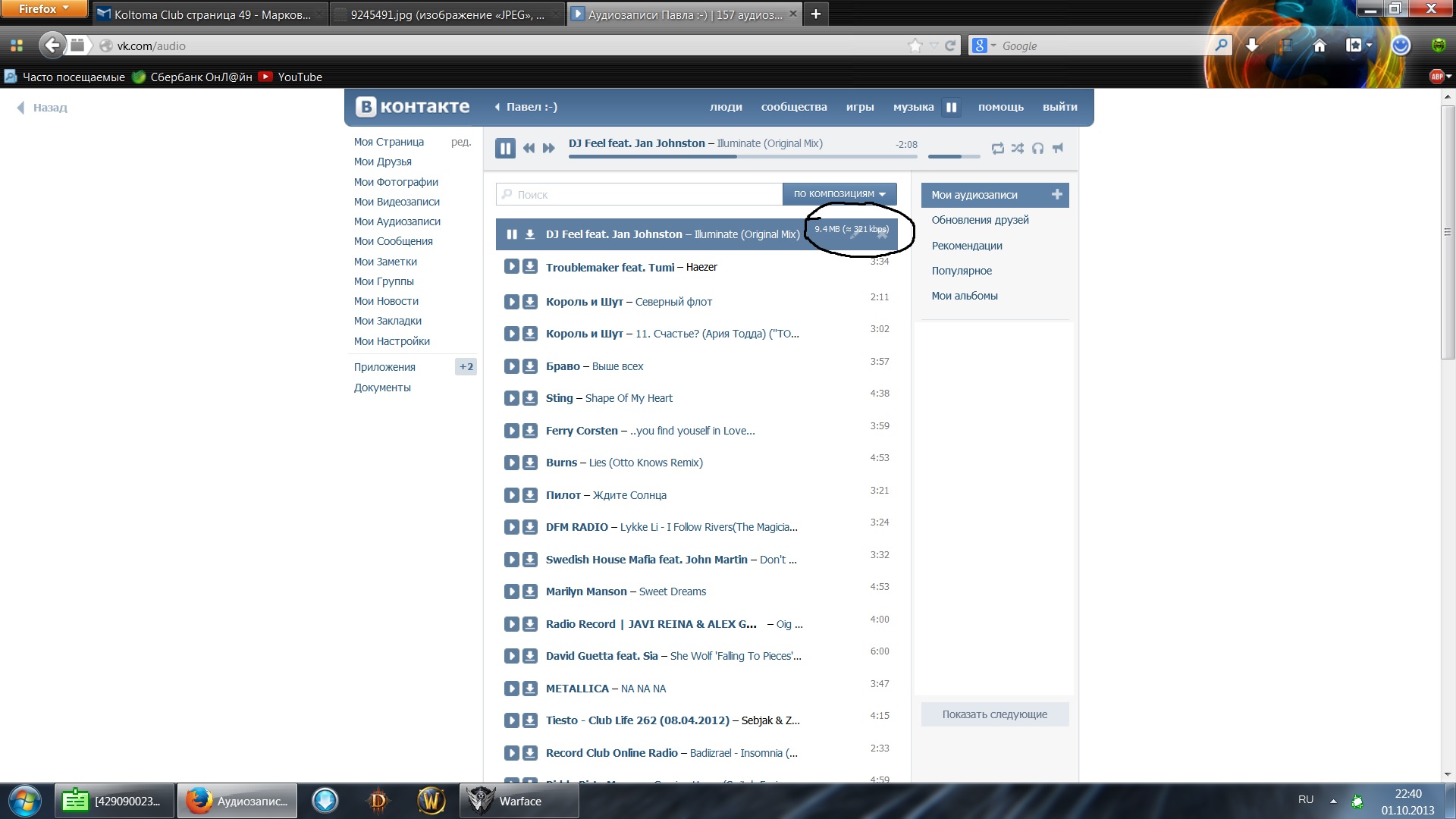Play Пилот – Ждите Солнца
This screenshot has height=819, width=1456.
[512, 495]
